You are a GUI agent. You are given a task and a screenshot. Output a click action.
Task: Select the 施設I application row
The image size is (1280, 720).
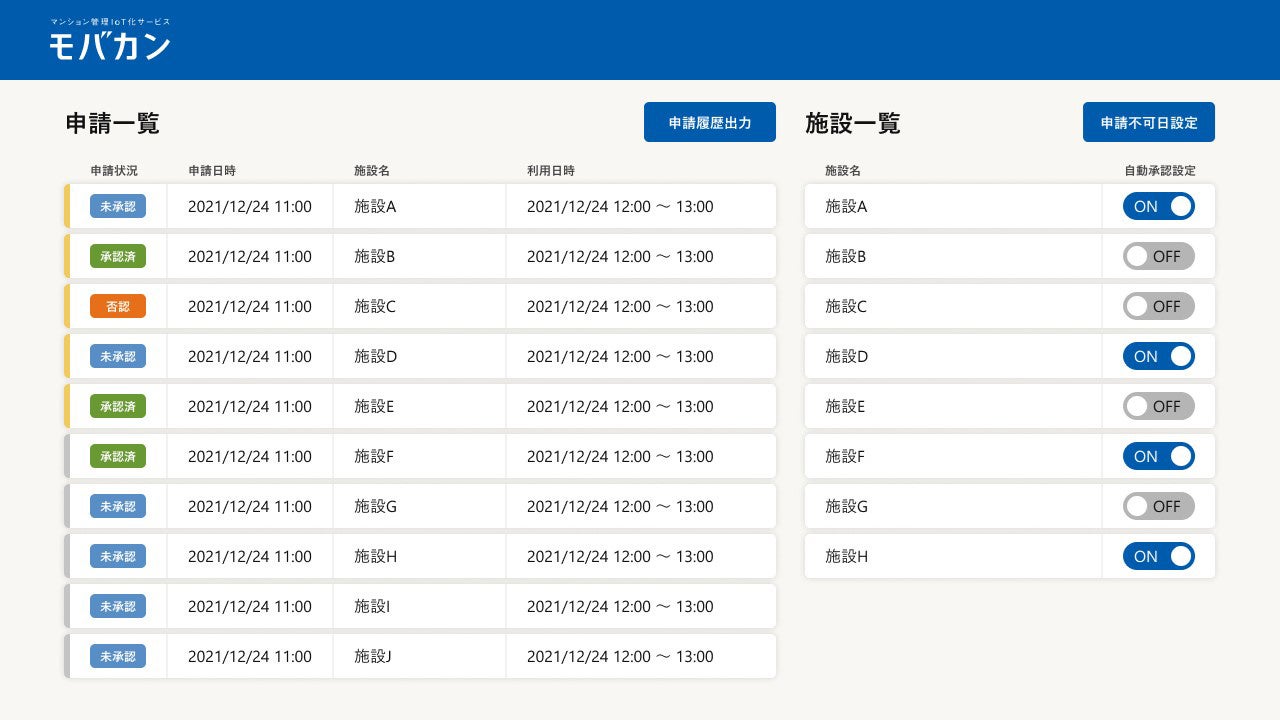(420, 606)
